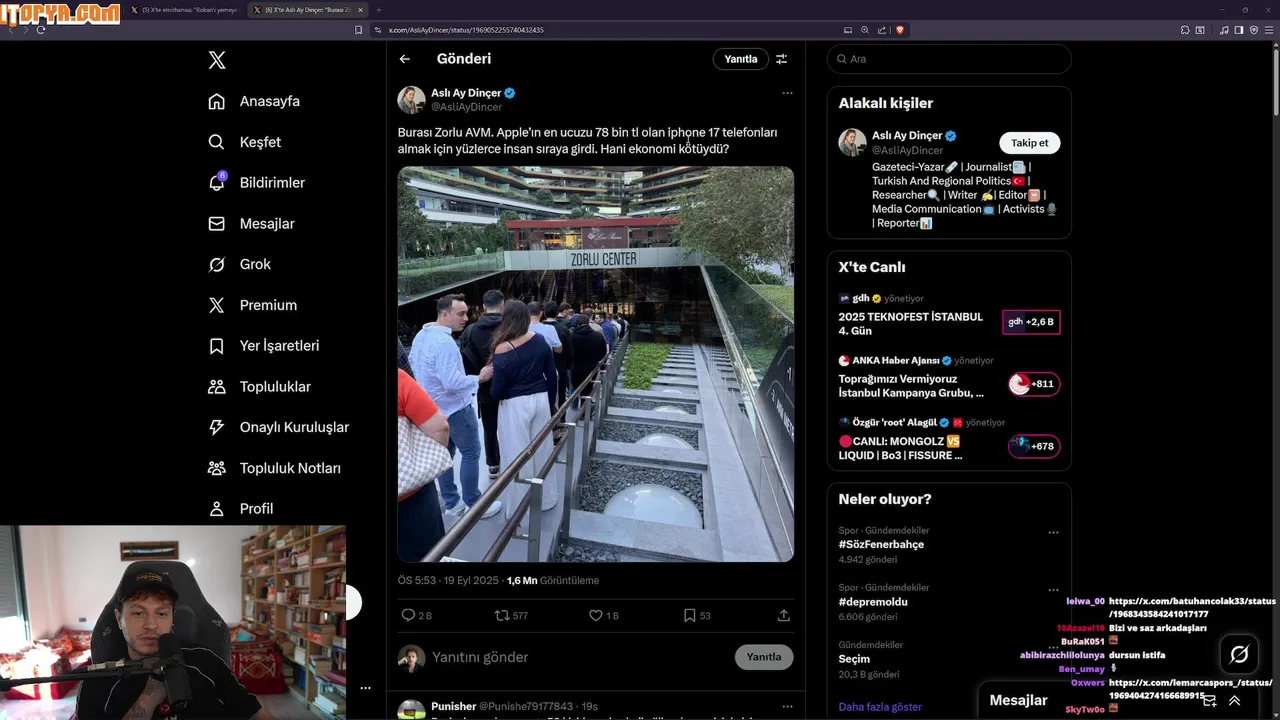
Task: Open the Zorlu Center queue photo
Action: [x=596, y=364]
